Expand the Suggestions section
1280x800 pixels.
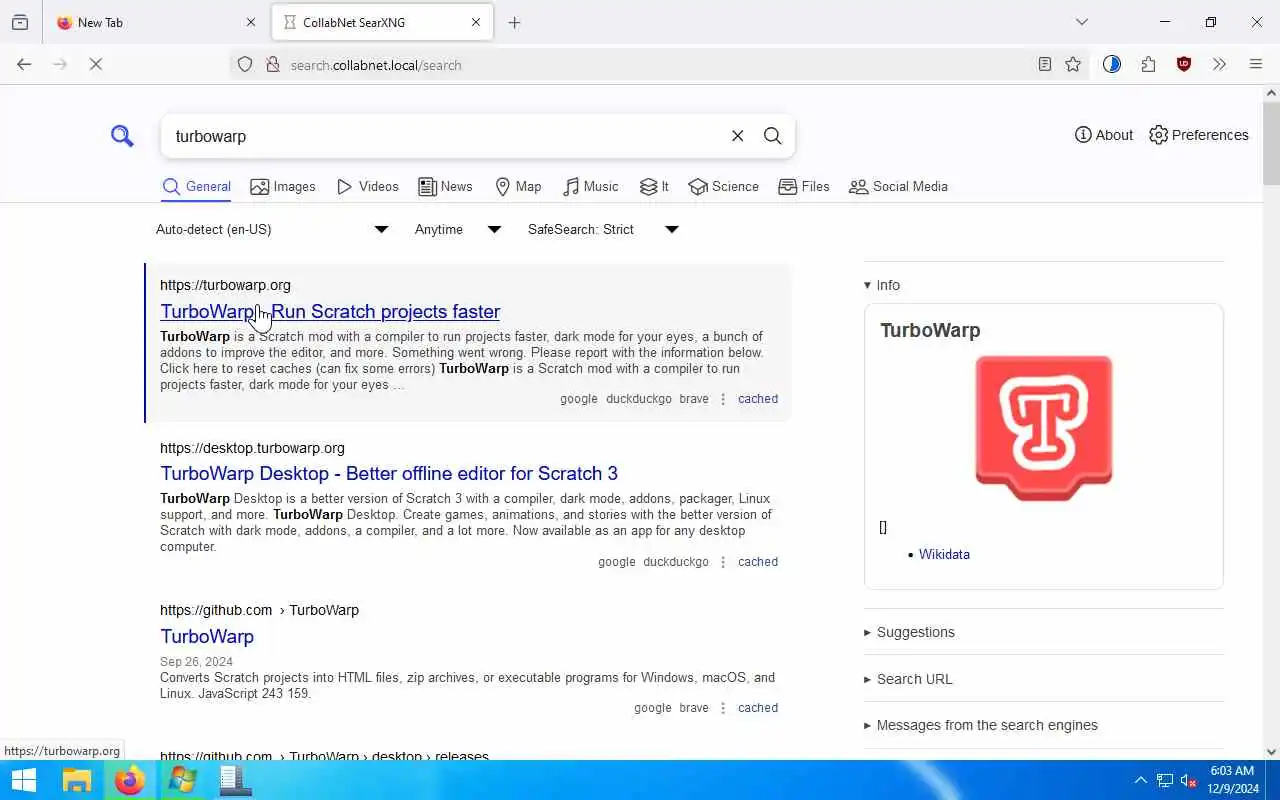(x=909, y=632)
